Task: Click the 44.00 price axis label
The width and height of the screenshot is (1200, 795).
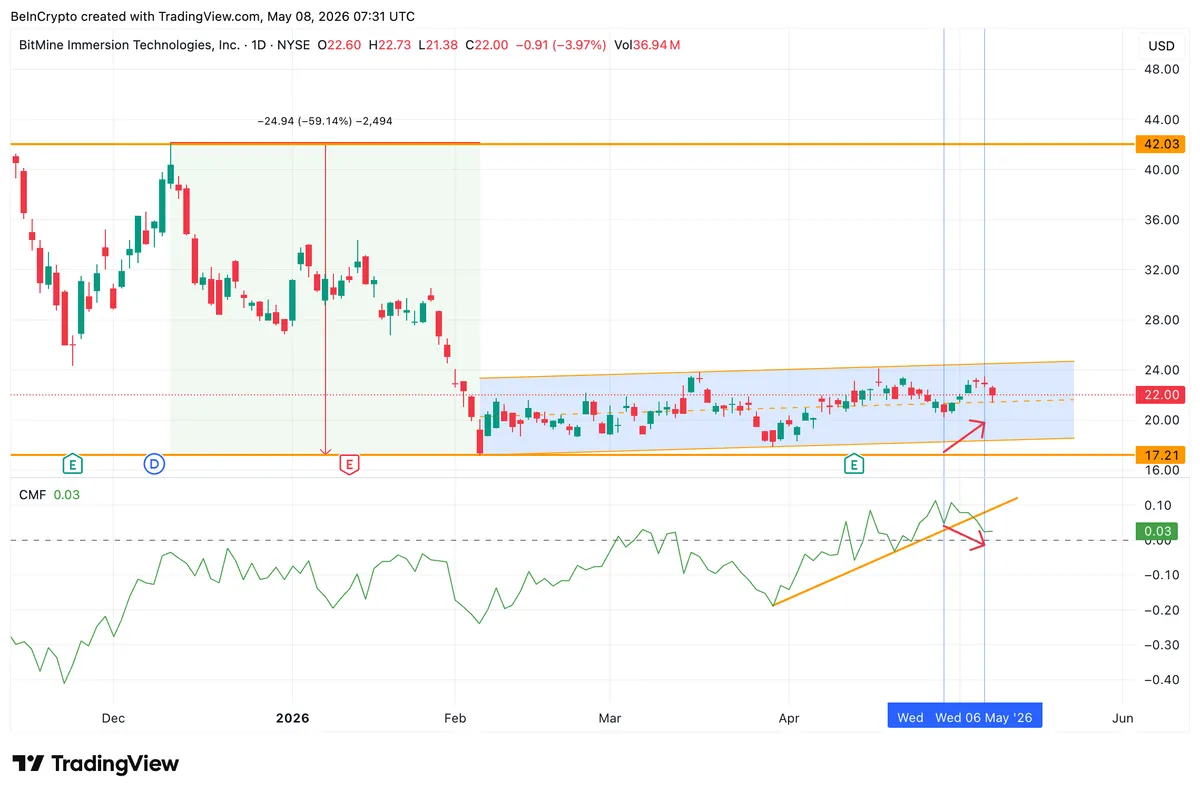Action: point(1163,119)
